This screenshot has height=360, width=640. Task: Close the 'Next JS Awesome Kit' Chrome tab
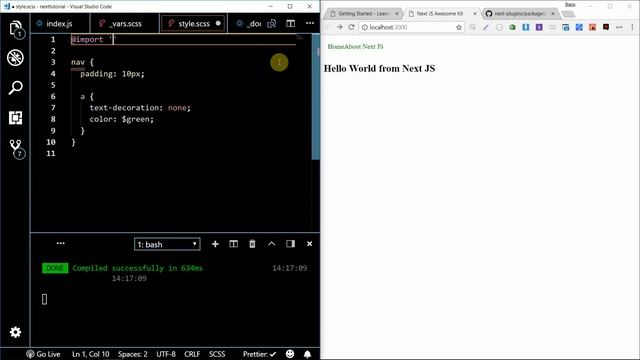(x=475, y=13)
